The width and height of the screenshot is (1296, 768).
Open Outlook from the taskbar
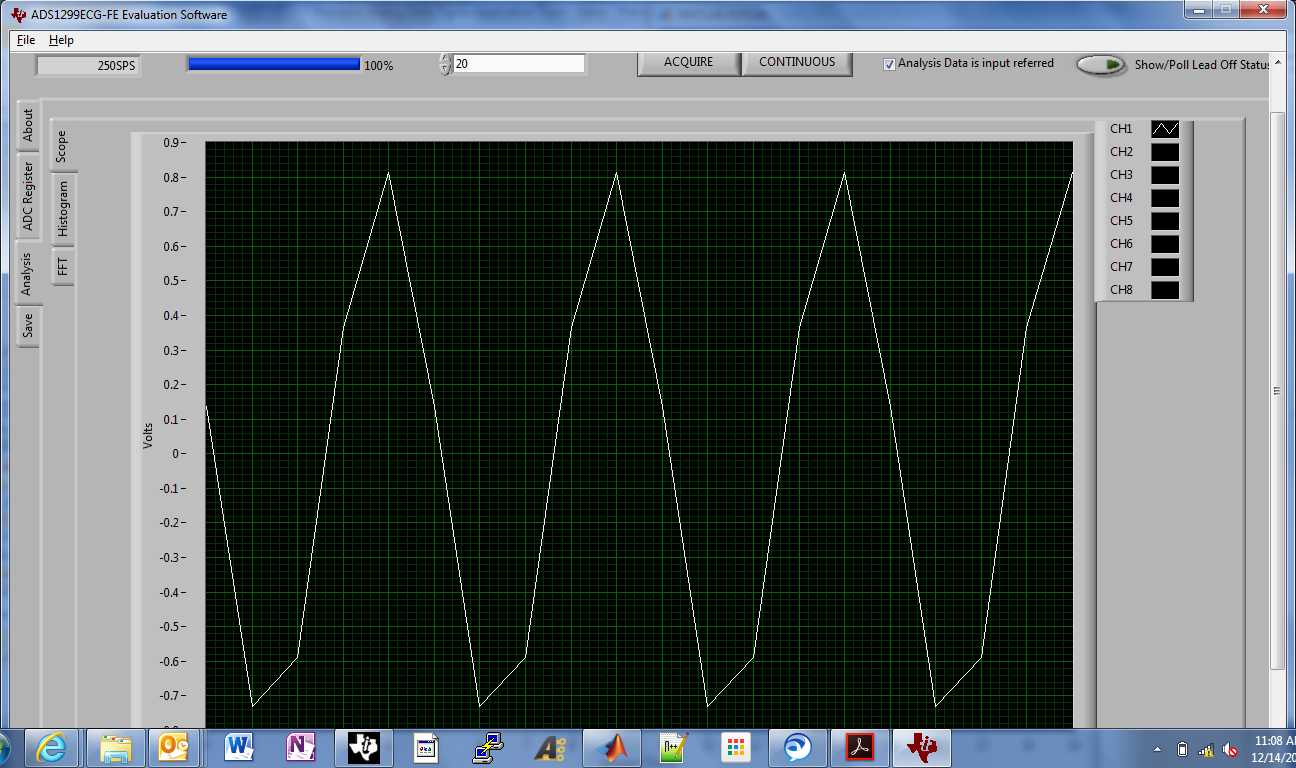[176, 747]
